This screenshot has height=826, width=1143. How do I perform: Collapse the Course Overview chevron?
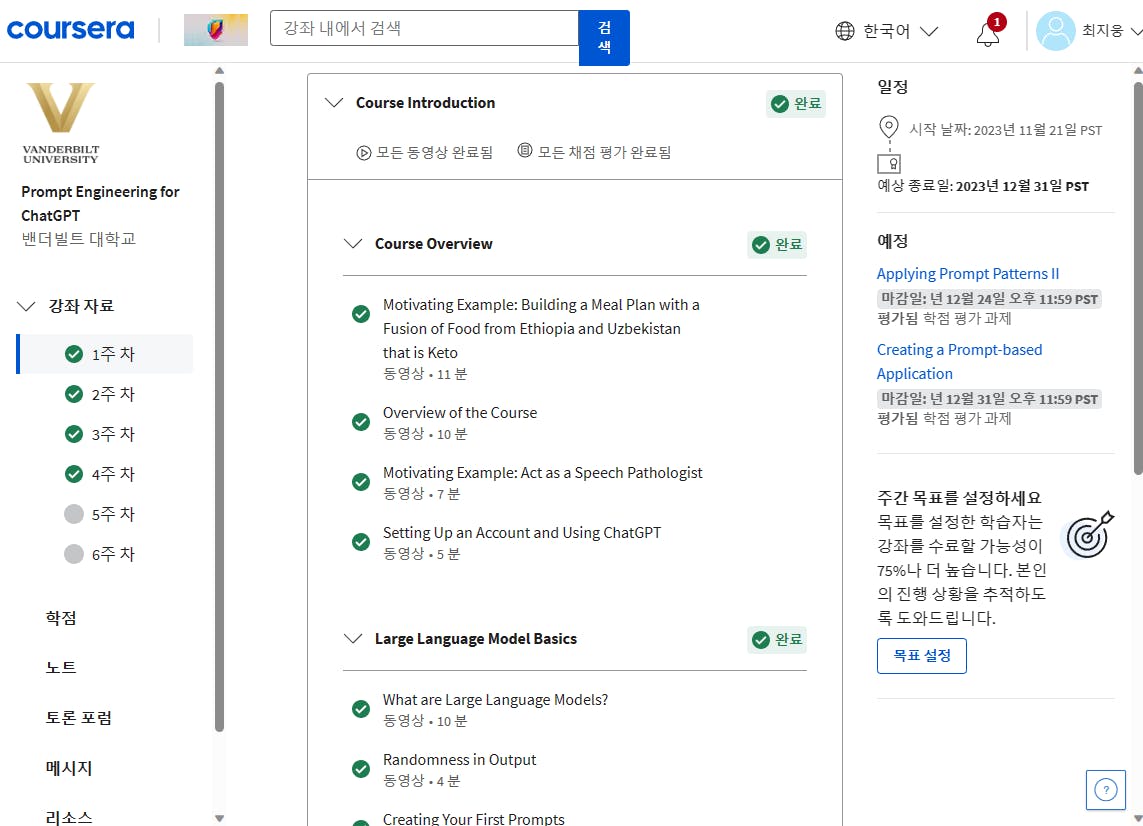[x=353, y=243]
